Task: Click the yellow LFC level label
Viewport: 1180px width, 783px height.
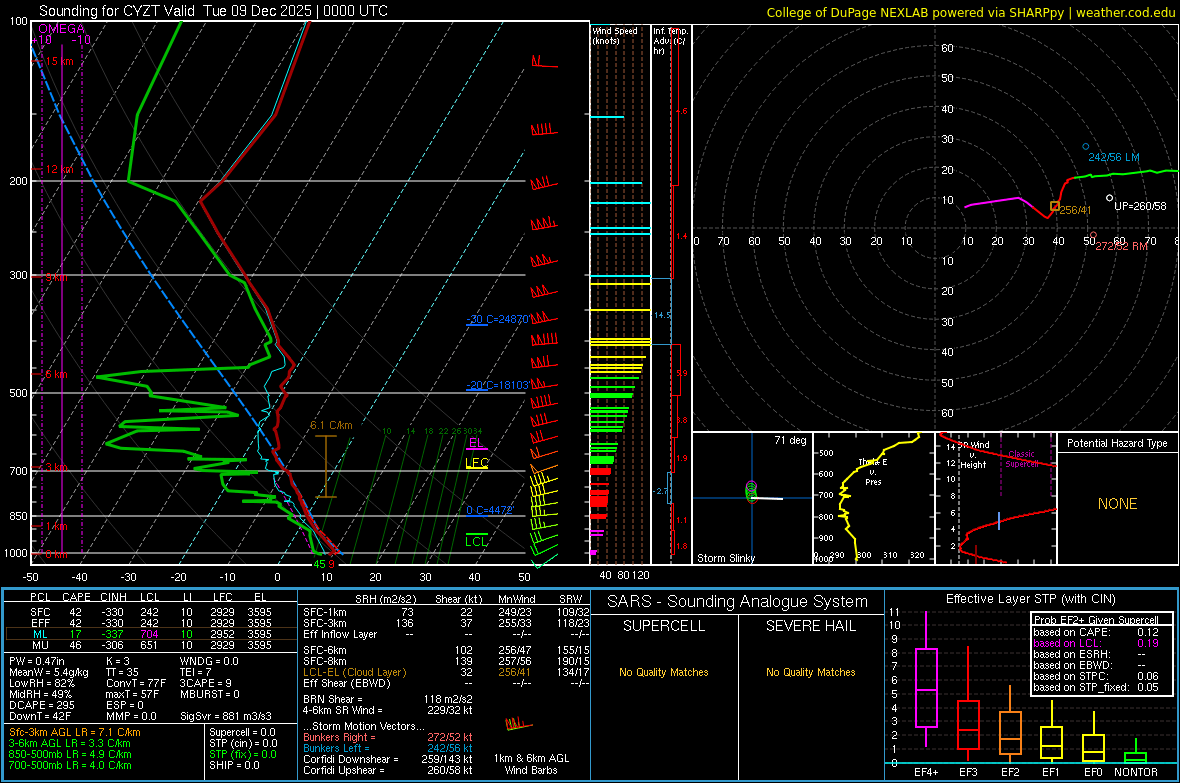Action: [477, 462]
